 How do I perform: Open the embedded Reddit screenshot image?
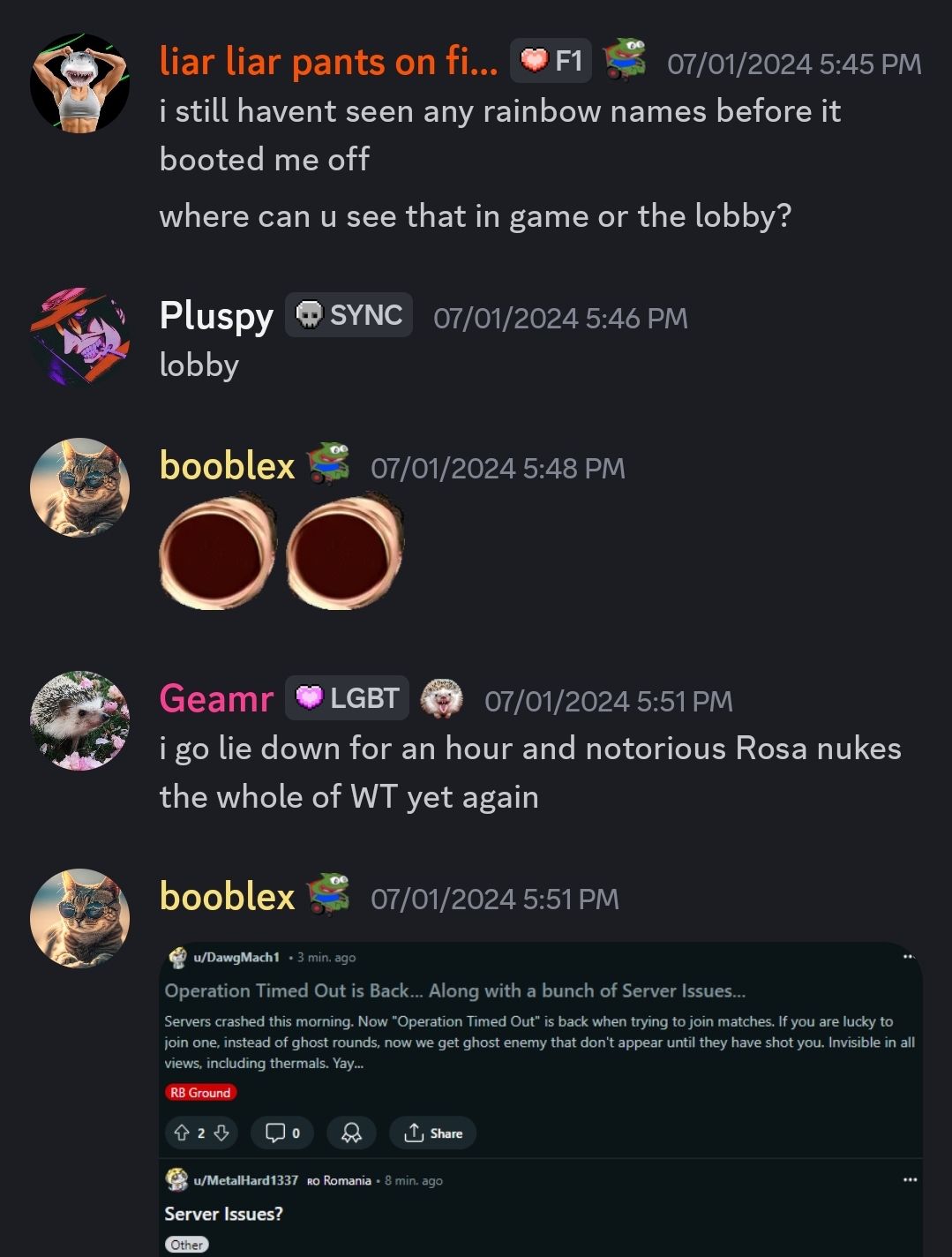pos(541,1099)
